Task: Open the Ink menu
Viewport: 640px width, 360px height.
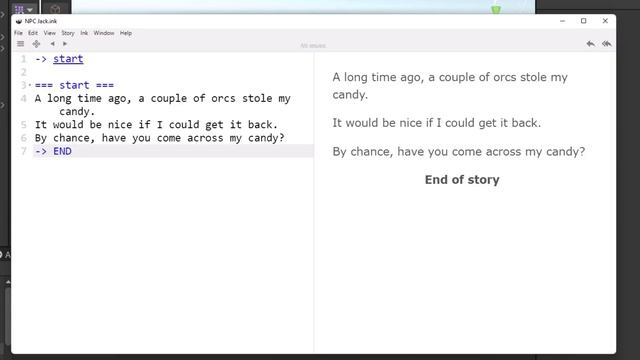Action: (84, 33)
